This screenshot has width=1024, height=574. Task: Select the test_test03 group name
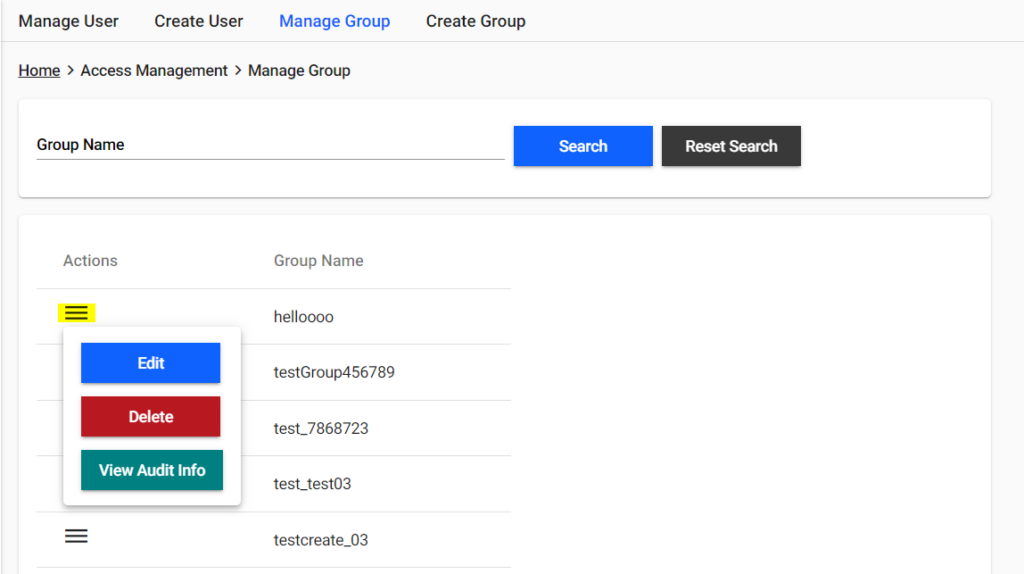(x=312, y=484)
